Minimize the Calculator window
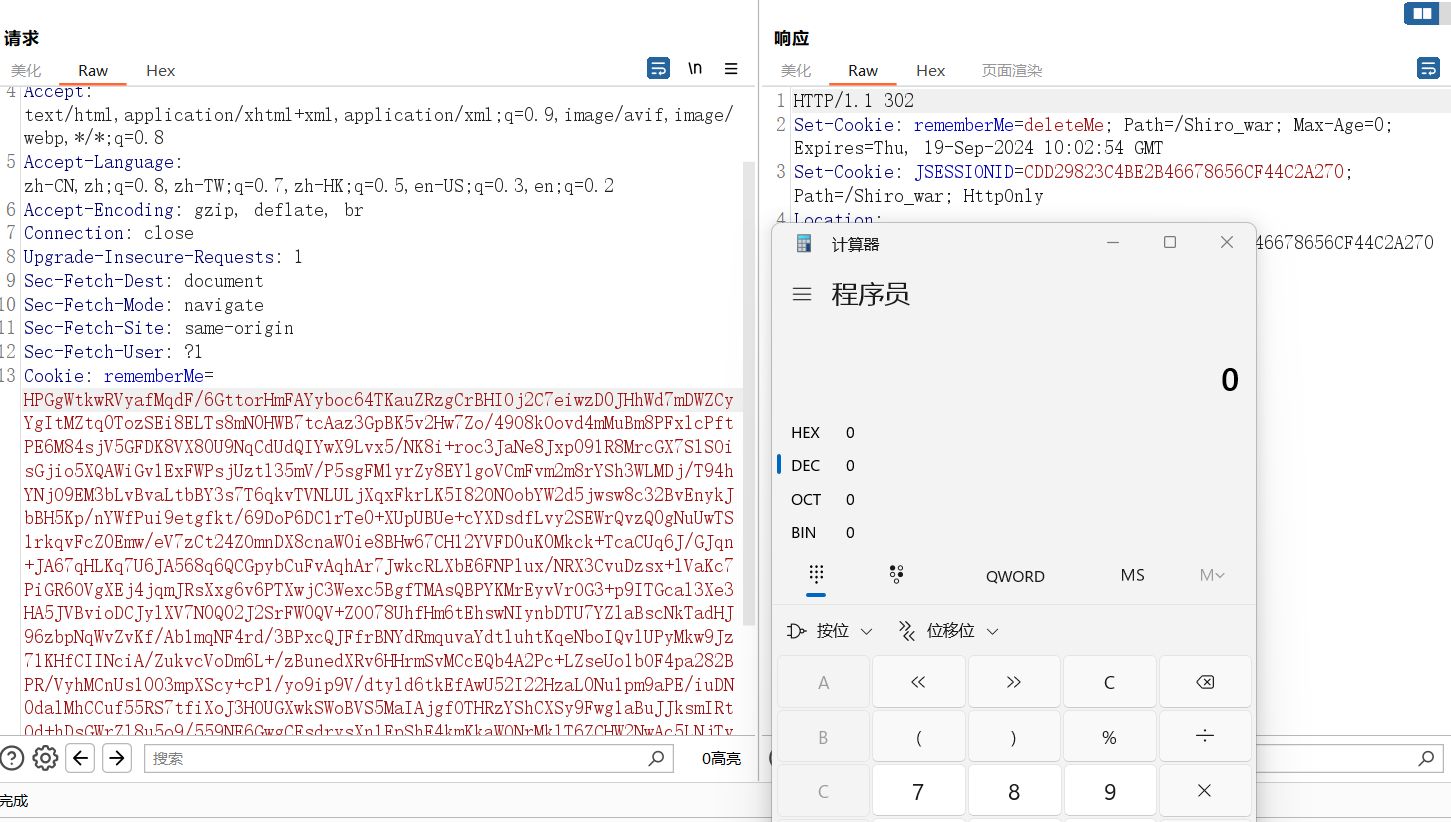Viewport: 1451px width, 822px height. coord(1113,242)
